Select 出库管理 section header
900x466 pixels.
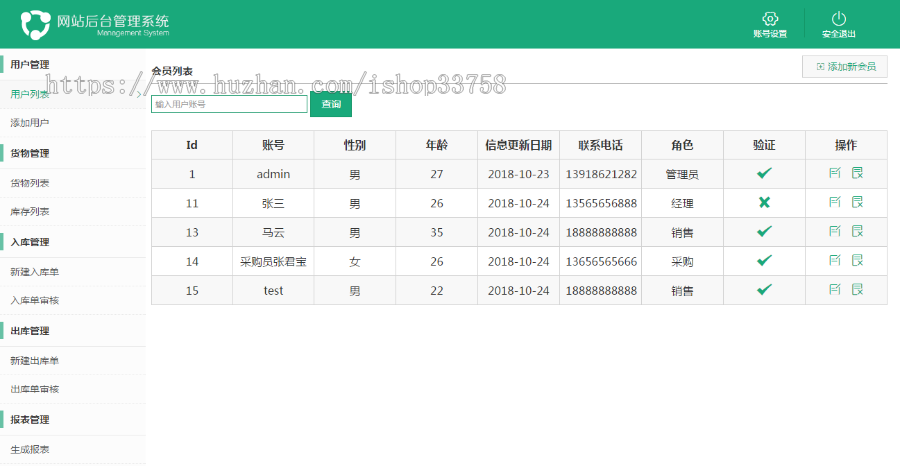pos(30,331)
